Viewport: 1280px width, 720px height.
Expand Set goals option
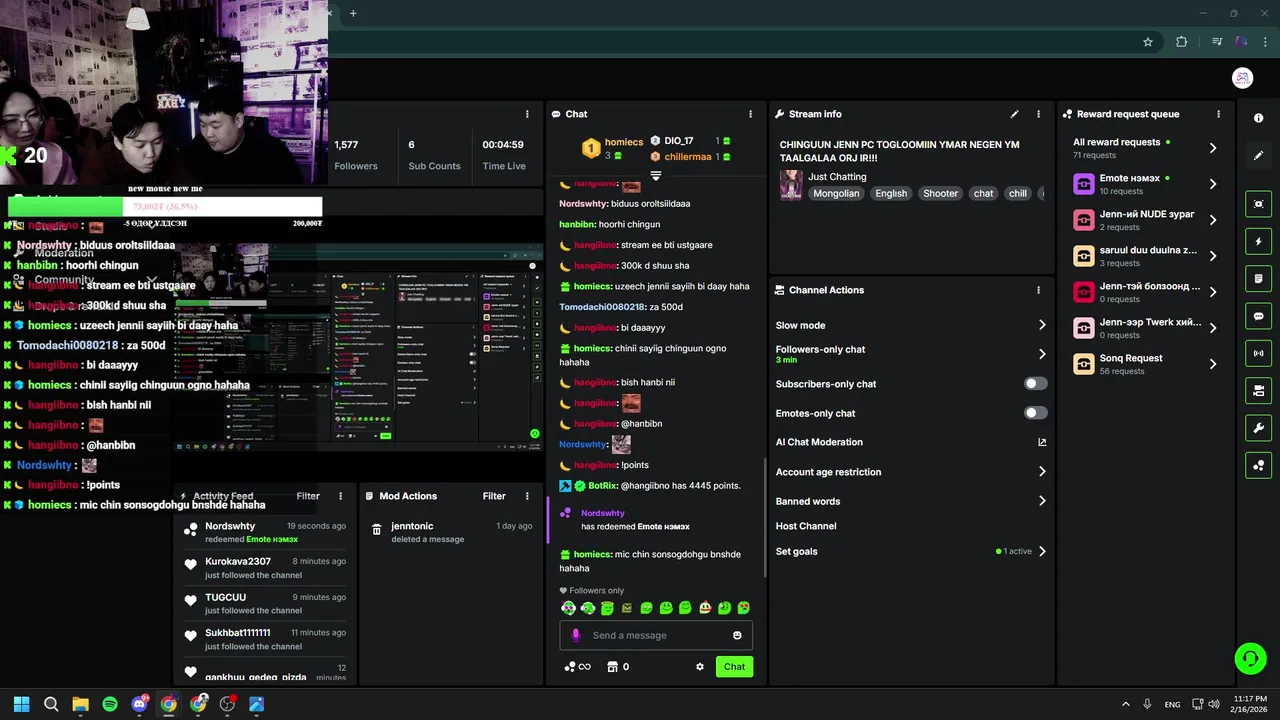pos(1042,551)
